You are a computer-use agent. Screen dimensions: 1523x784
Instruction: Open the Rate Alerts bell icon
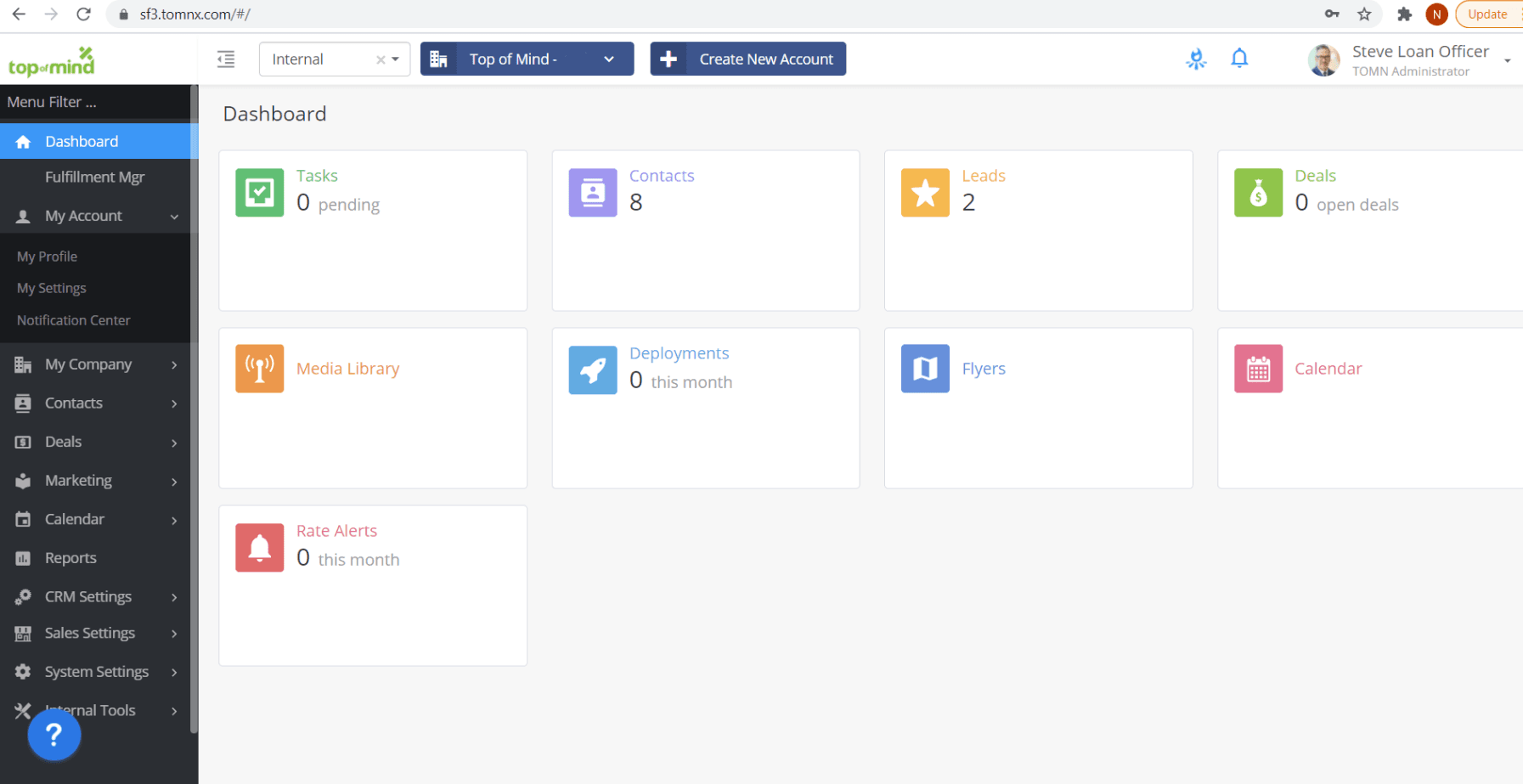(x=259, y=548)
